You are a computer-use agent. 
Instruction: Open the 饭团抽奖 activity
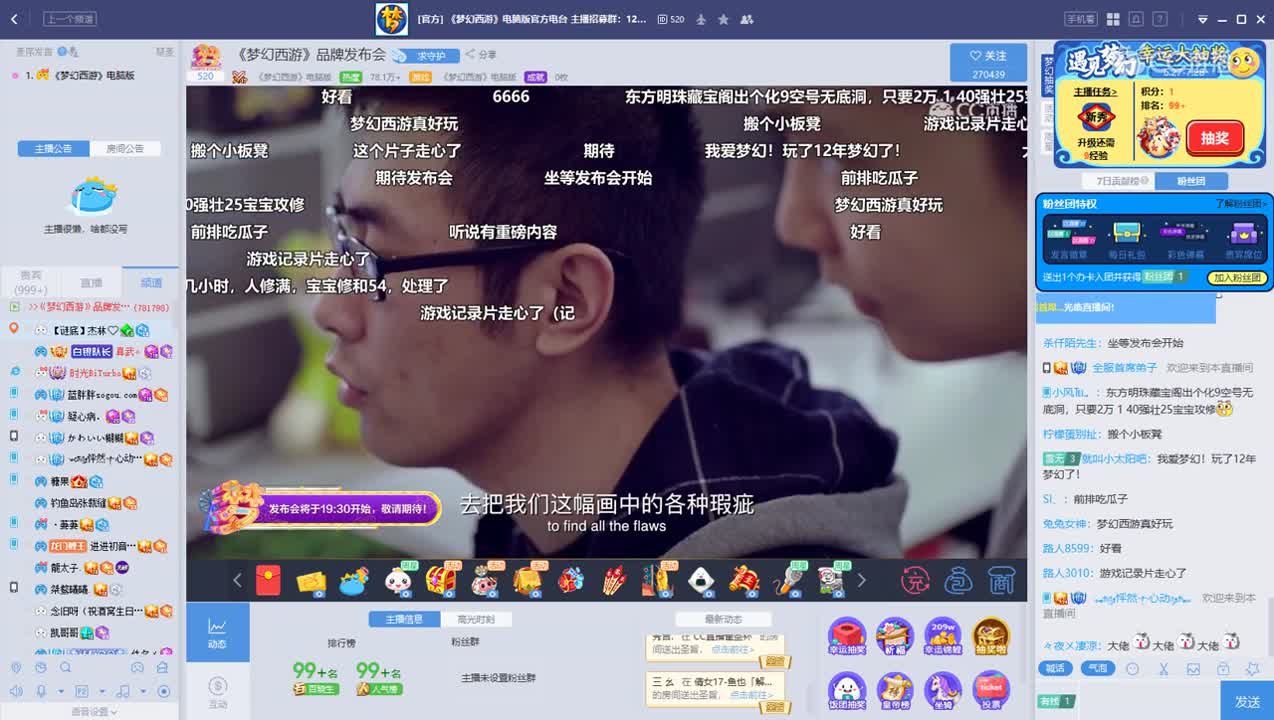847,692
